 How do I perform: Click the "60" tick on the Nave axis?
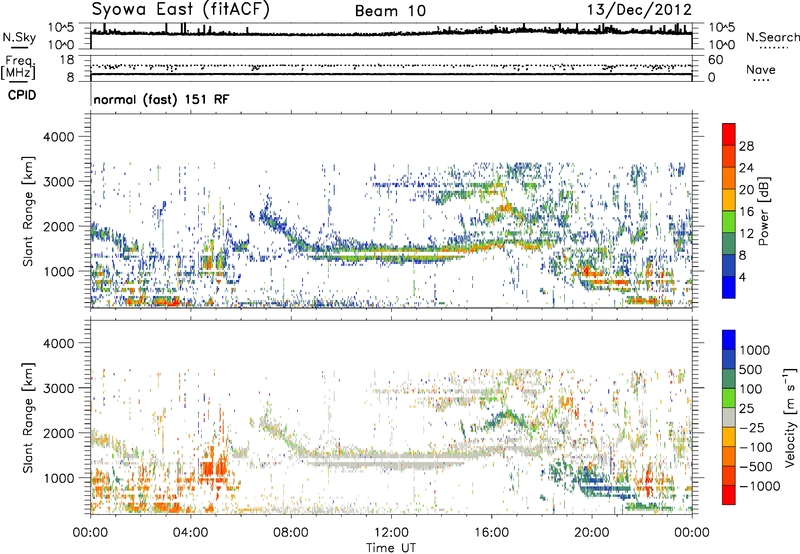tap(716, 60)
